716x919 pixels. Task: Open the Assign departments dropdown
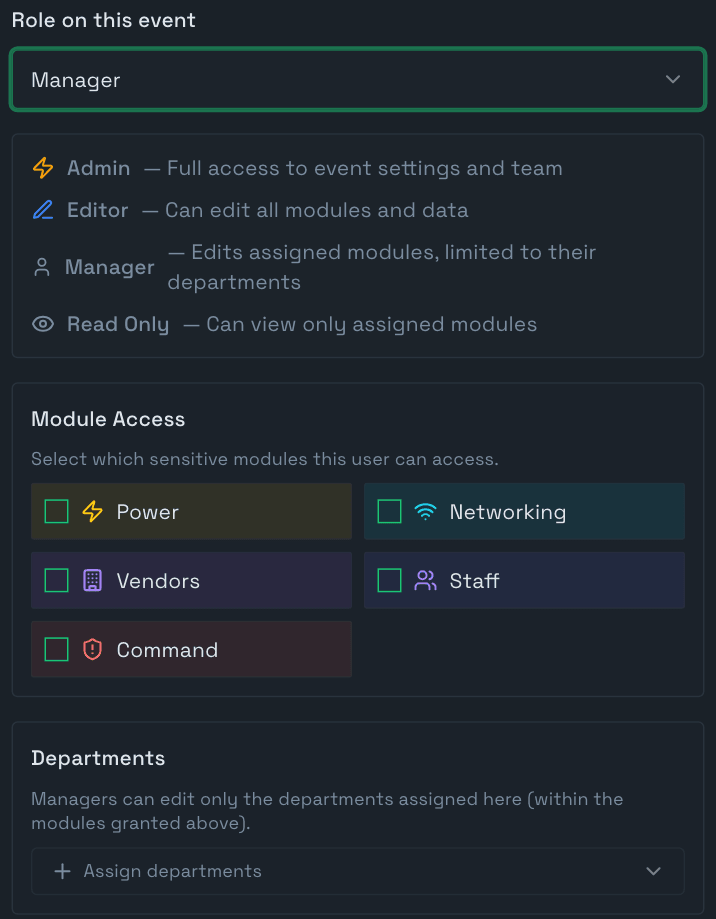point(357,871)
